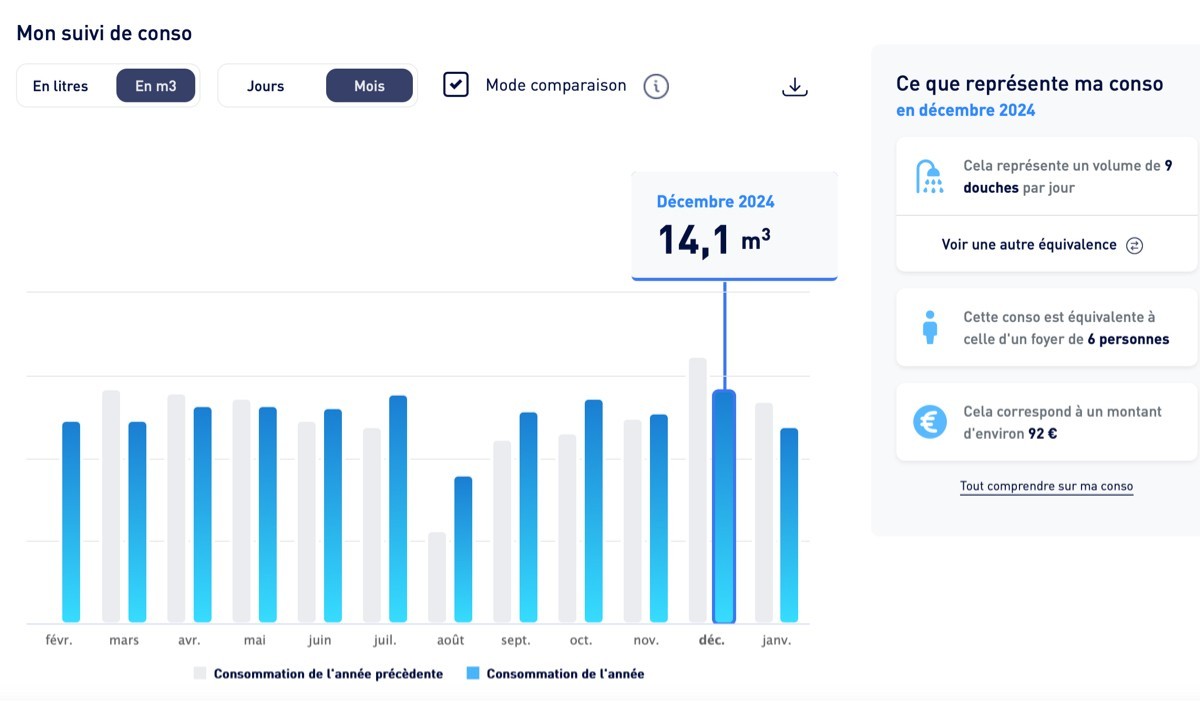Image resolution: width=1200 pixels, height=701 pixels.
Task: Click the blue person household icon
Action: [x=930, y=327]
